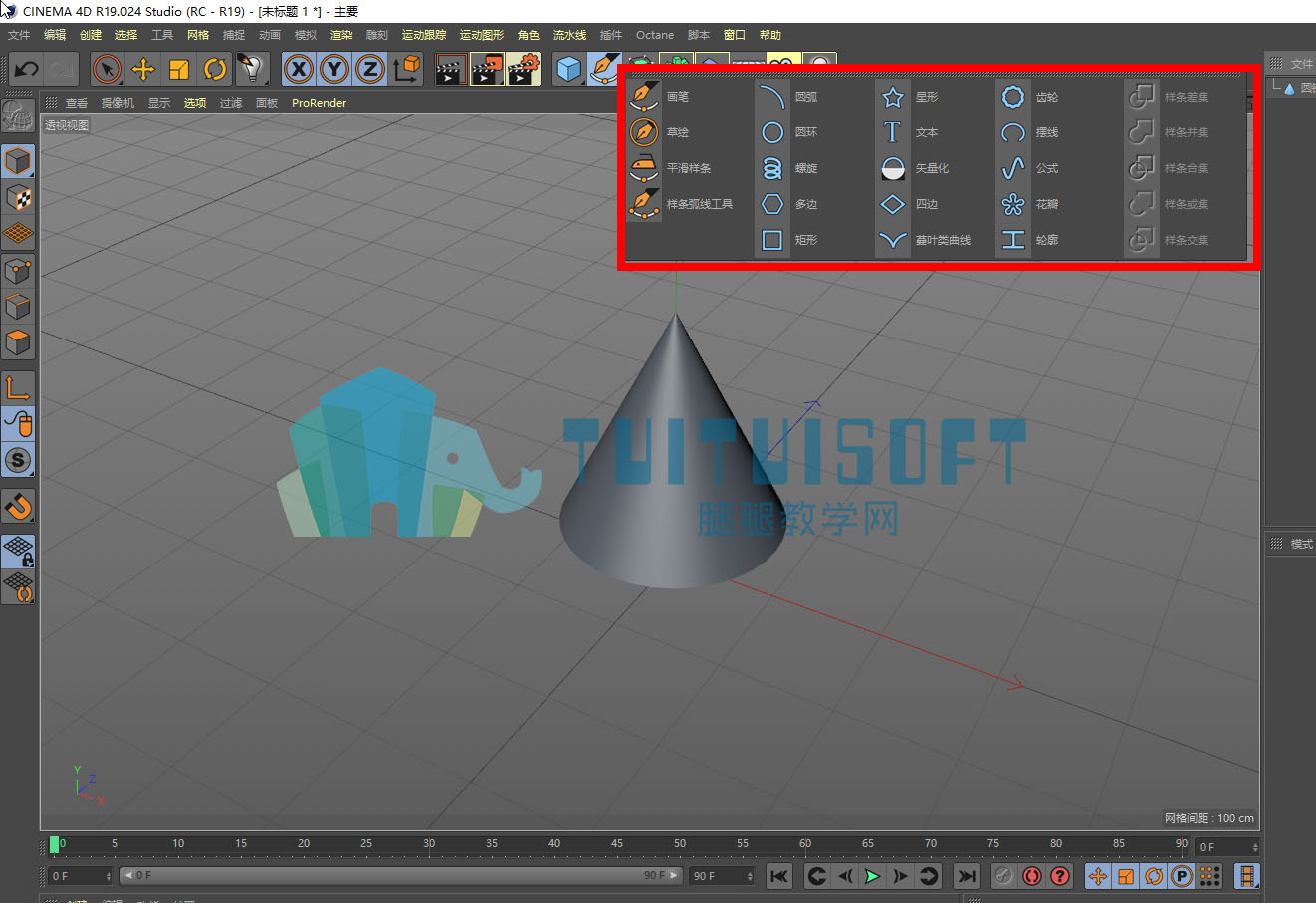Toggle the Z axis lock

370,69
